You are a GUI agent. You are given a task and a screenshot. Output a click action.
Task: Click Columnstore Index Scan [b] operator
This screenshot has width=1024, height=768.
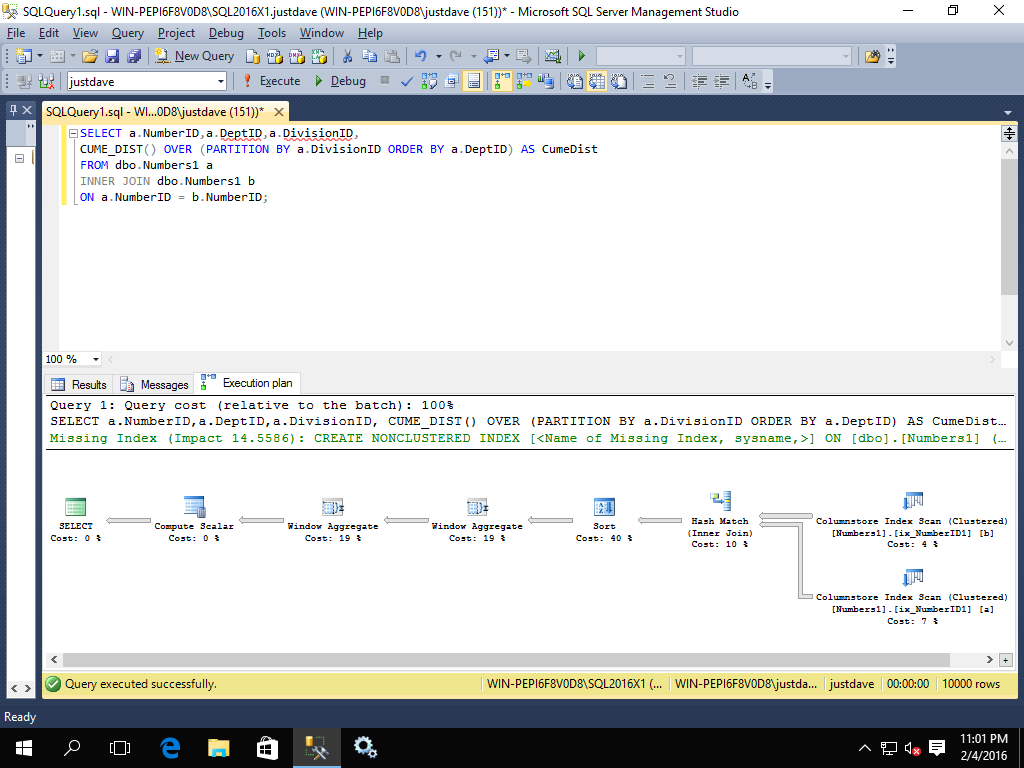pyautogui.click(x=912, y=502)
